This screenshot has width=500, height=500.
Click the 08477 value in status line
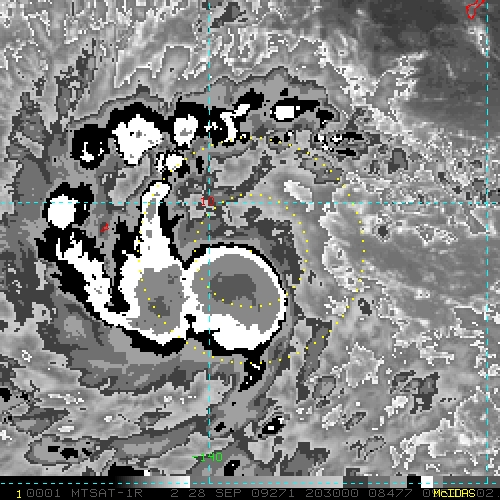389,493
